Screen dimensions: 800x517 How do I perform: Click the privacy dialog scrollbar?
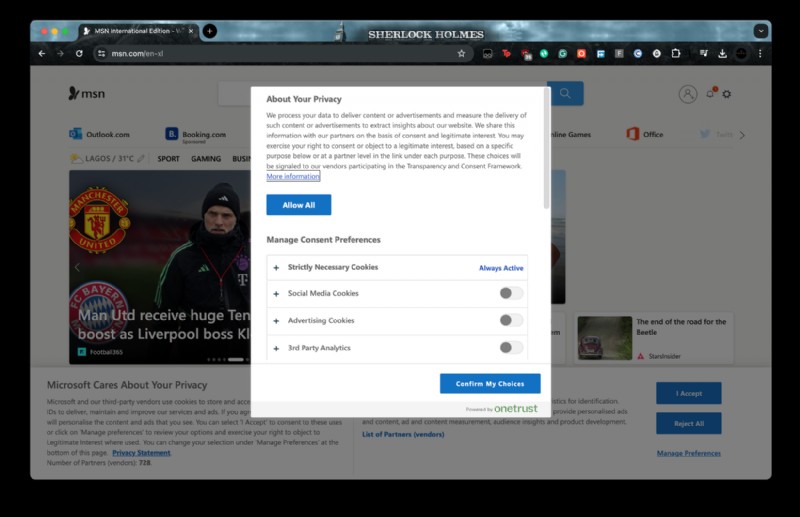546,148
